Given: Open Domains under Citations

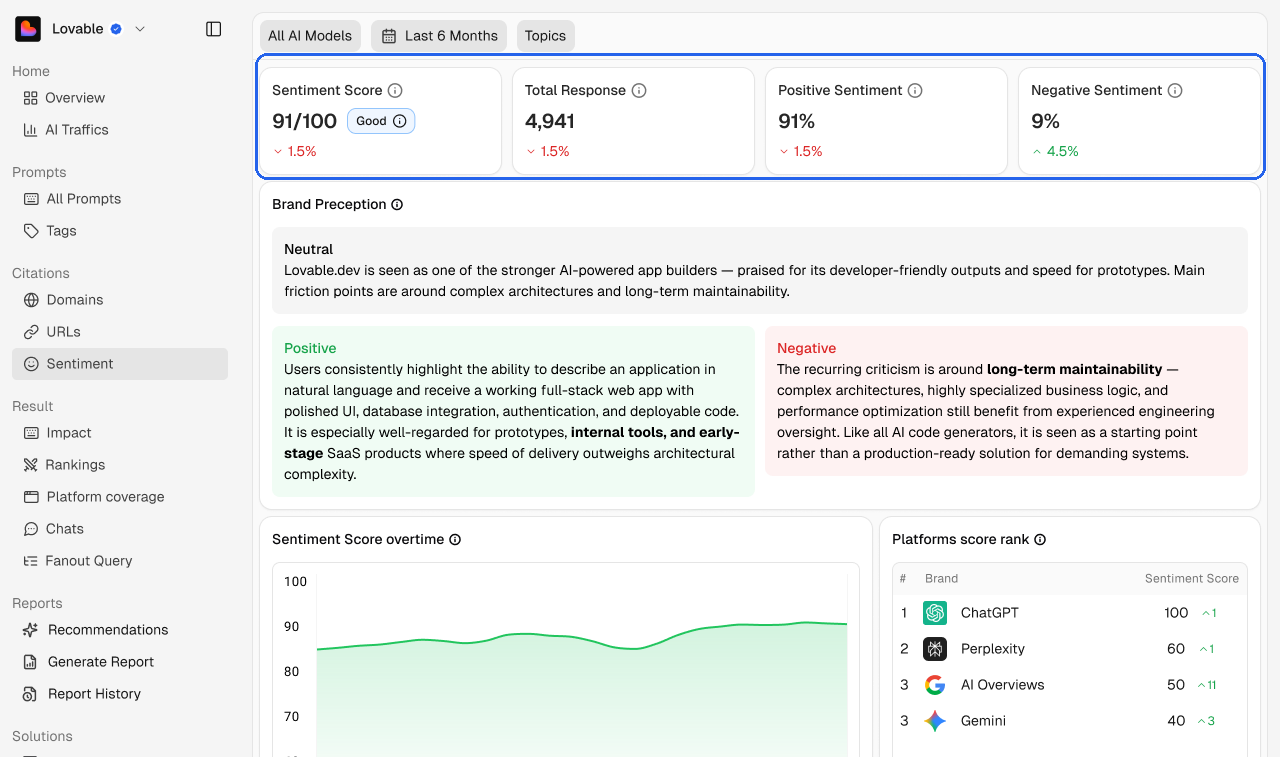Looking at the screenshot, I should click(x=120, y=300).
